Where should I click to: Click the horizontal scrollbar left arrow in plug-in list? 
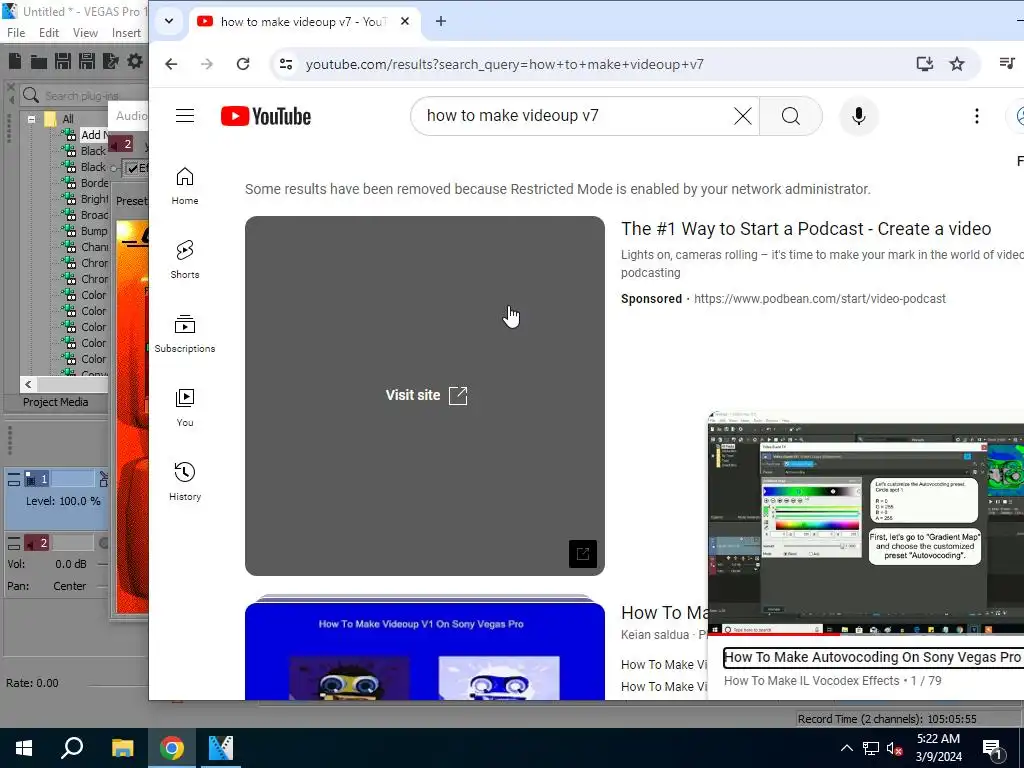coord(28,385)
